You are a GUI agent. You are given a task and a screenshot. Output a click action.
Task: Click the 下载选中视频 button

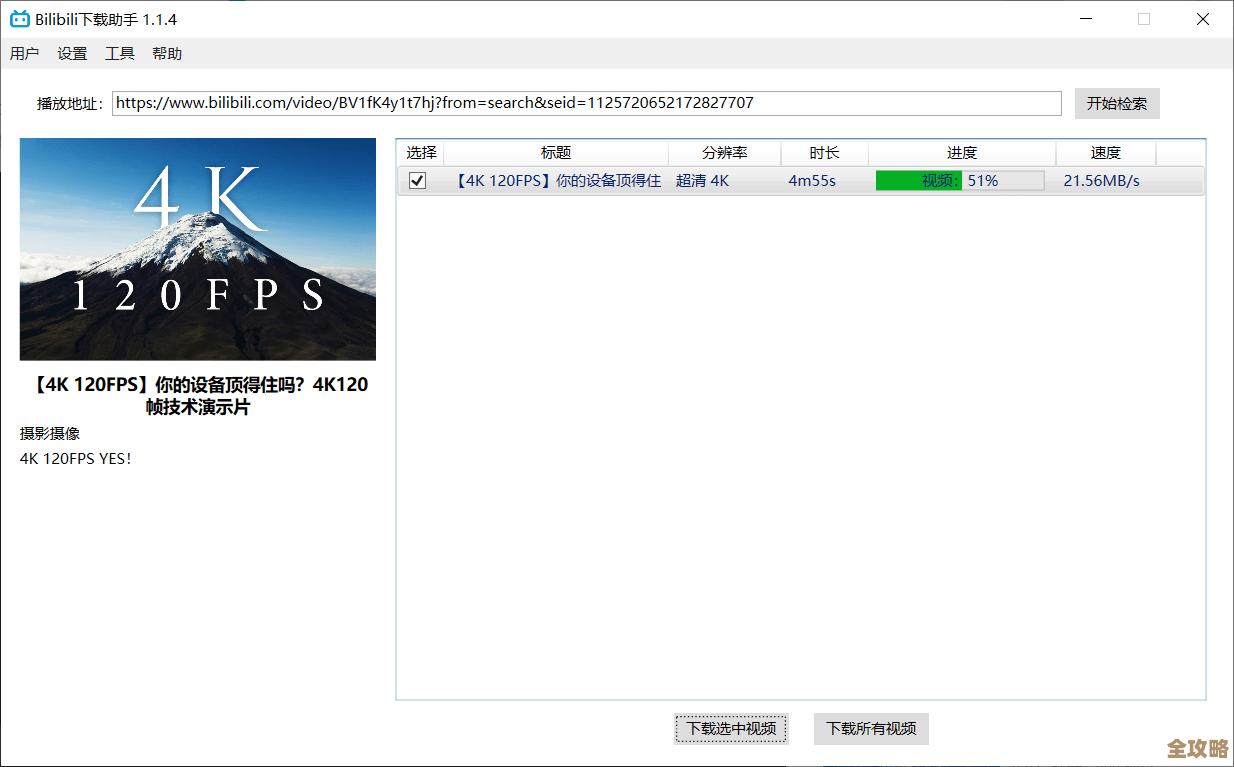pyautogui.click(x=731, y=729)
